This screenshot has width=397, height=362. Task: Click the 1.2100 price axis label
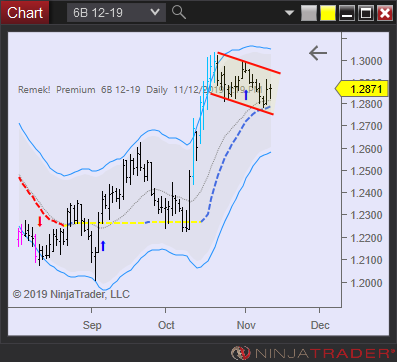(x=366, y=260)
